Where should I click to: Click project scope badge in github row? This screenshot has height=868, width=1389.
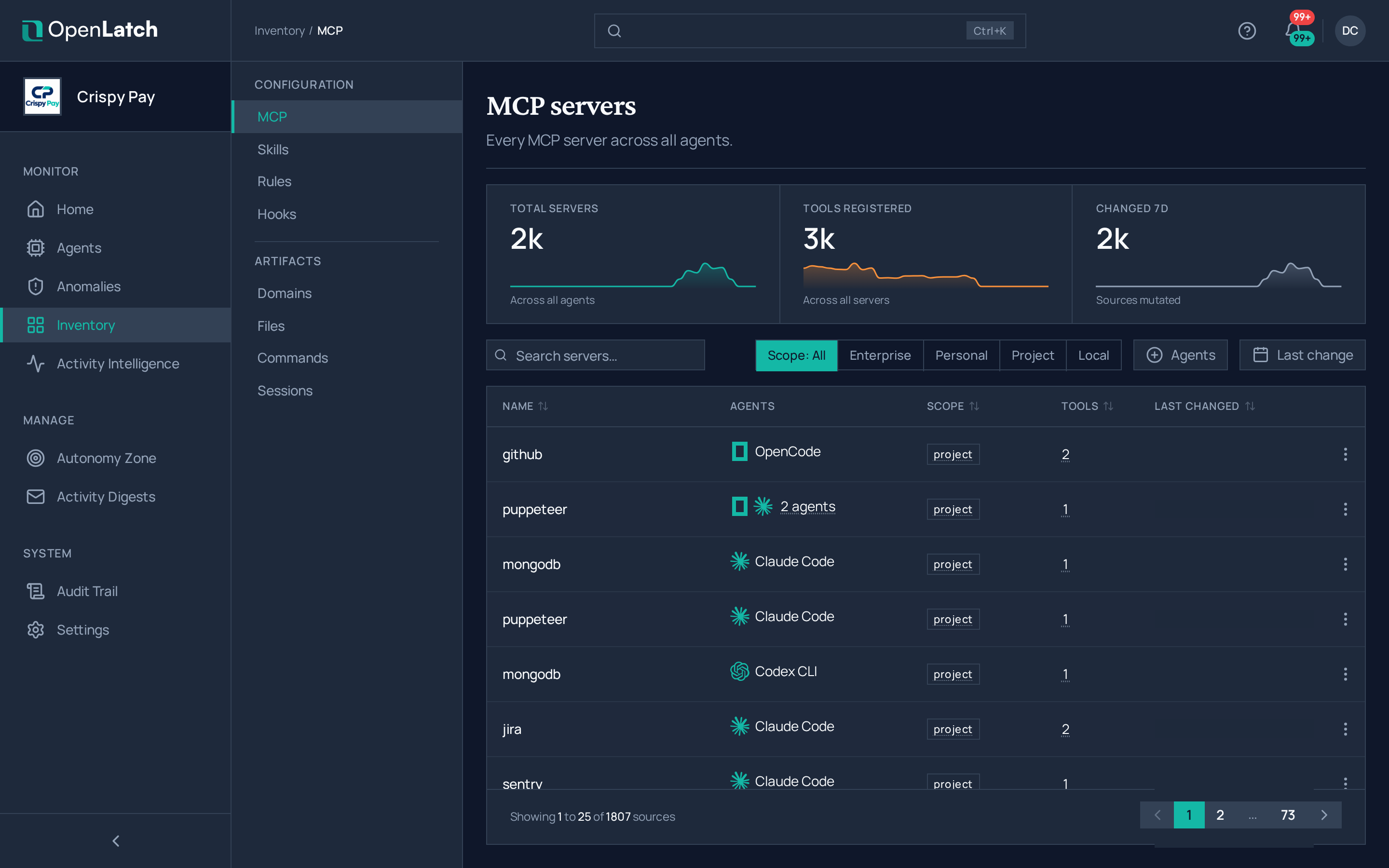pyautogui.click(x=953, y=454)
